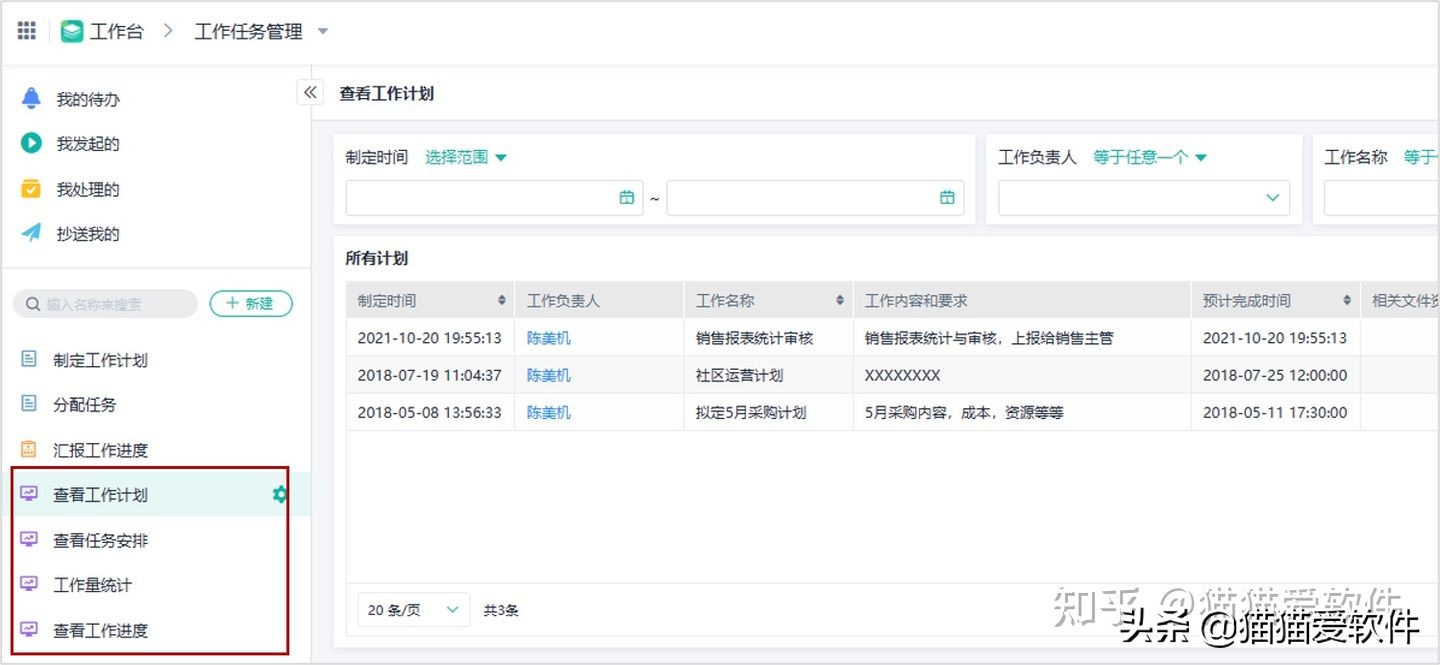This screenshot has height=665, width=1440.
Task: Collapse the sidebar with the double-chevron arrow
Action: (310, 91)
